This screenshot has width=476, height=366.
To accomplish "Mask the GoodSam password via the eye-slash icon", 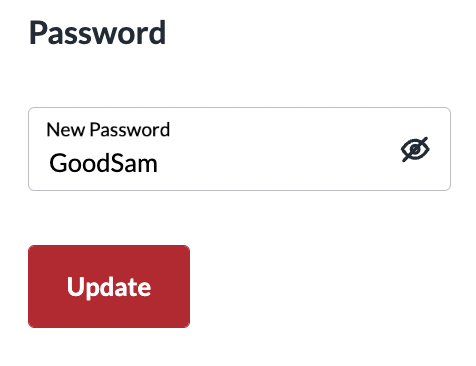I will tap(415, 149).
